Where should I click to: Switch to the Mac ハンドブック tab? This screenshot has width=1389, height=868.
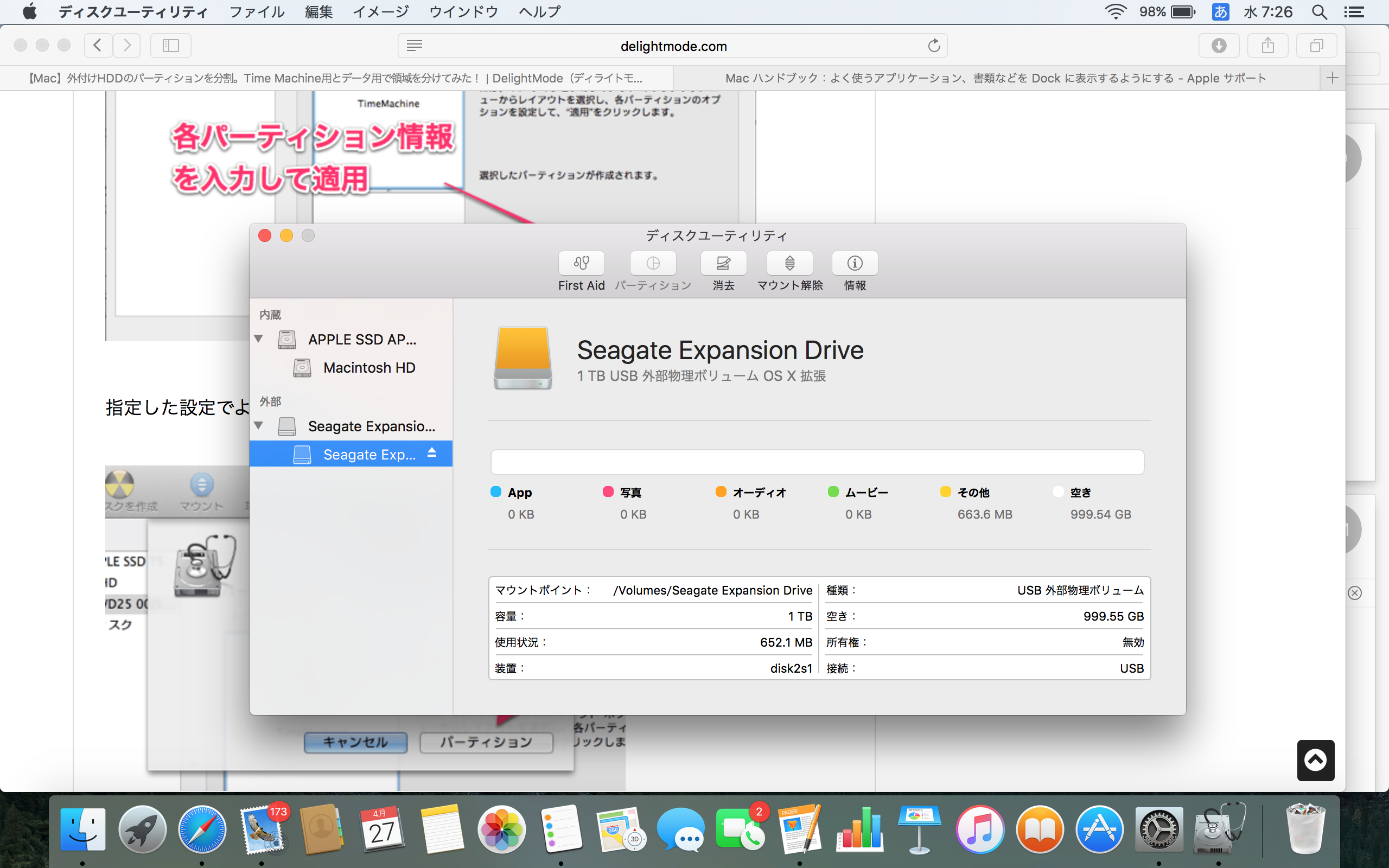[x=995, y=78]
